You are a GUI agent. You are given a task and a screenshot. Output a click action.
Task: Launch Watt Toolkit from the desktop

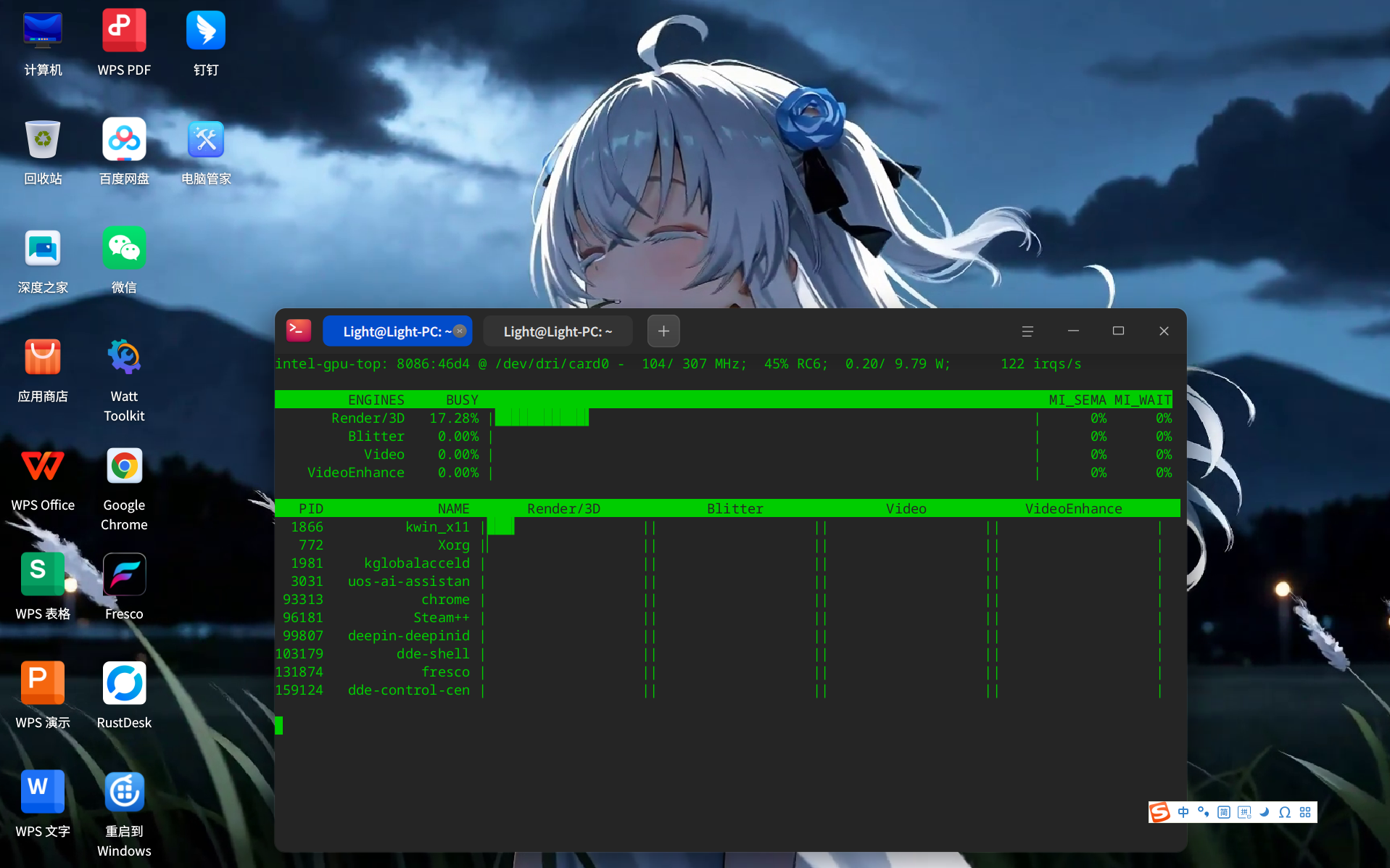pyautogui.click(x=124, y=379)
